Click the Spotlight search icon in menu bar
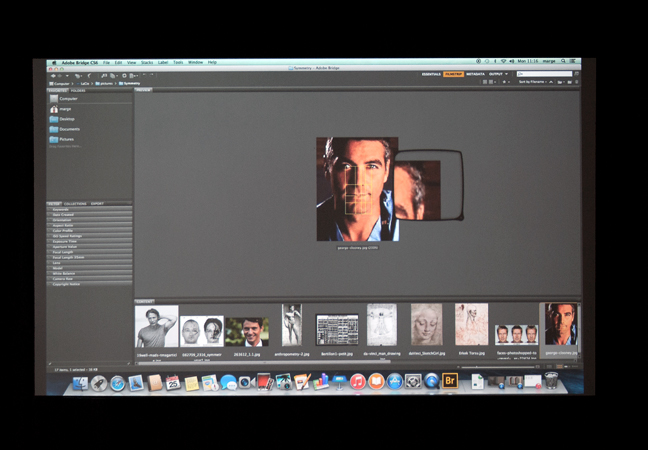 coord(561,62)
